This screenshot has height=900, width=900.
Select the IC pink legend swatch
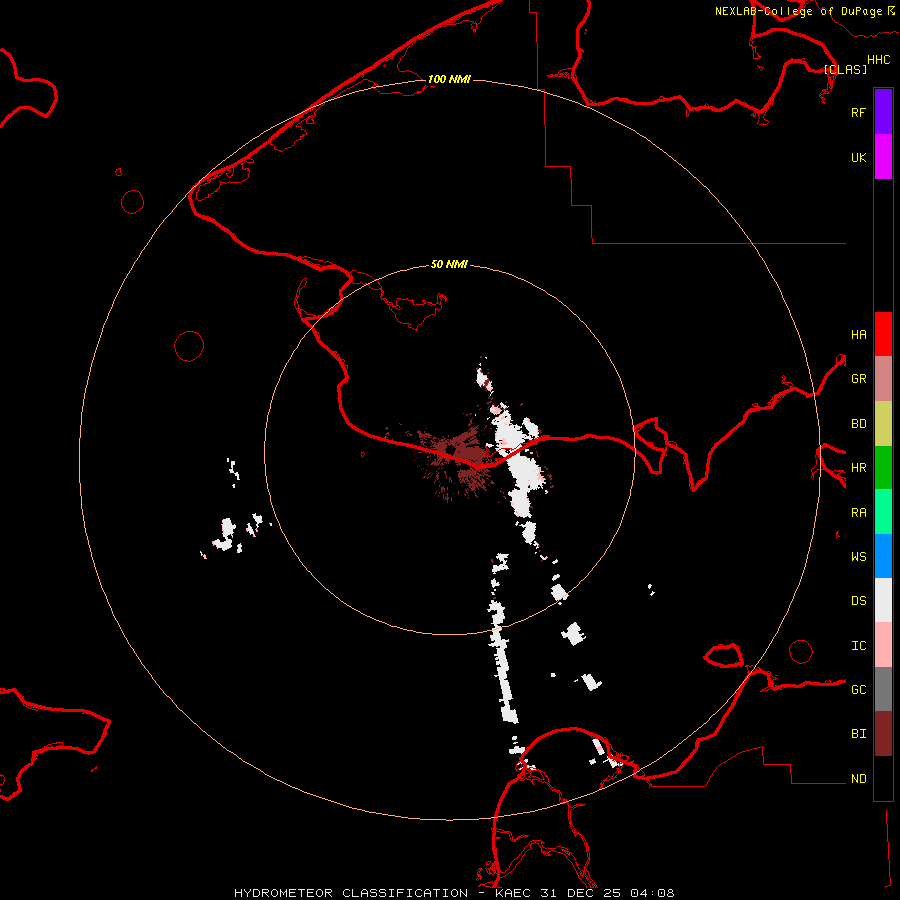(883, 645)
